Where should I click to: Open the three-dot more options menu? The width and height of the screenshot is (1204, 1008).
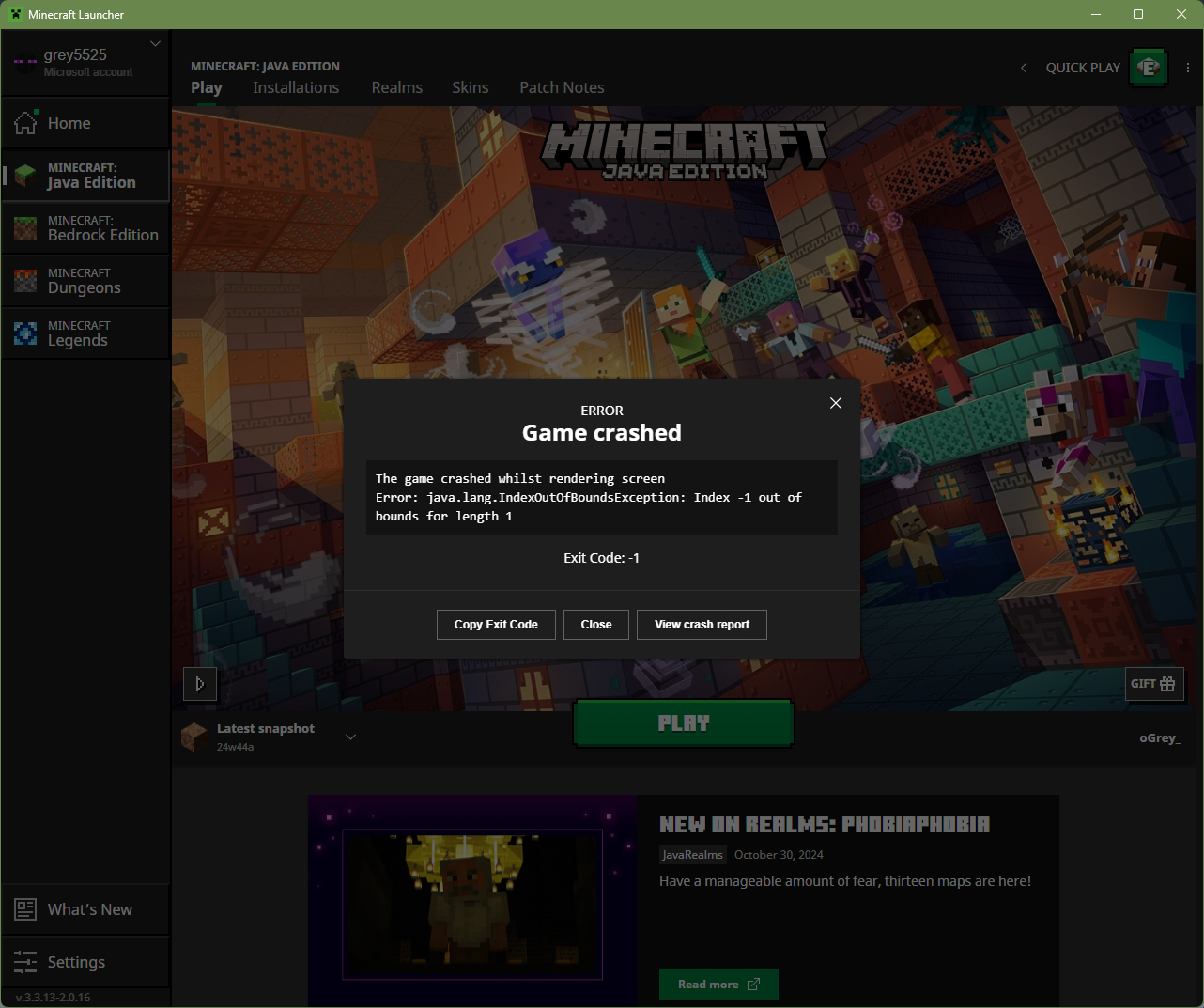point(1188,68)
